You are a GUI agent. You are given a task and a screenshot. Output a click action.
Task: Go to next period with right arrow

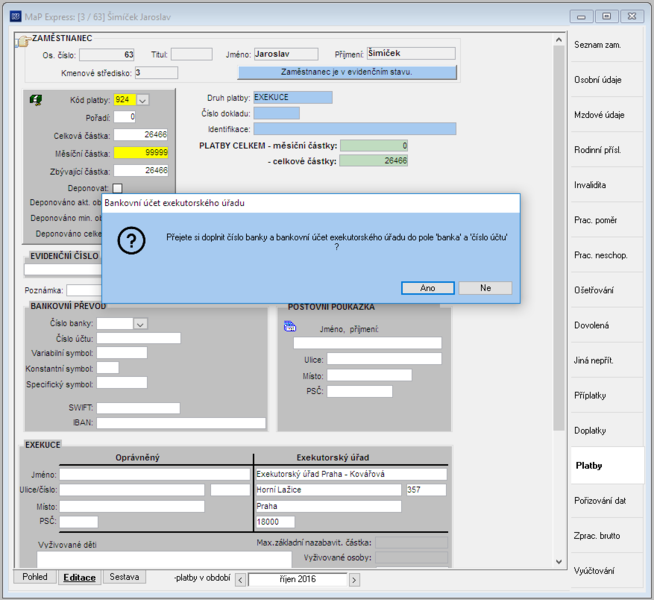click(354, 580)
